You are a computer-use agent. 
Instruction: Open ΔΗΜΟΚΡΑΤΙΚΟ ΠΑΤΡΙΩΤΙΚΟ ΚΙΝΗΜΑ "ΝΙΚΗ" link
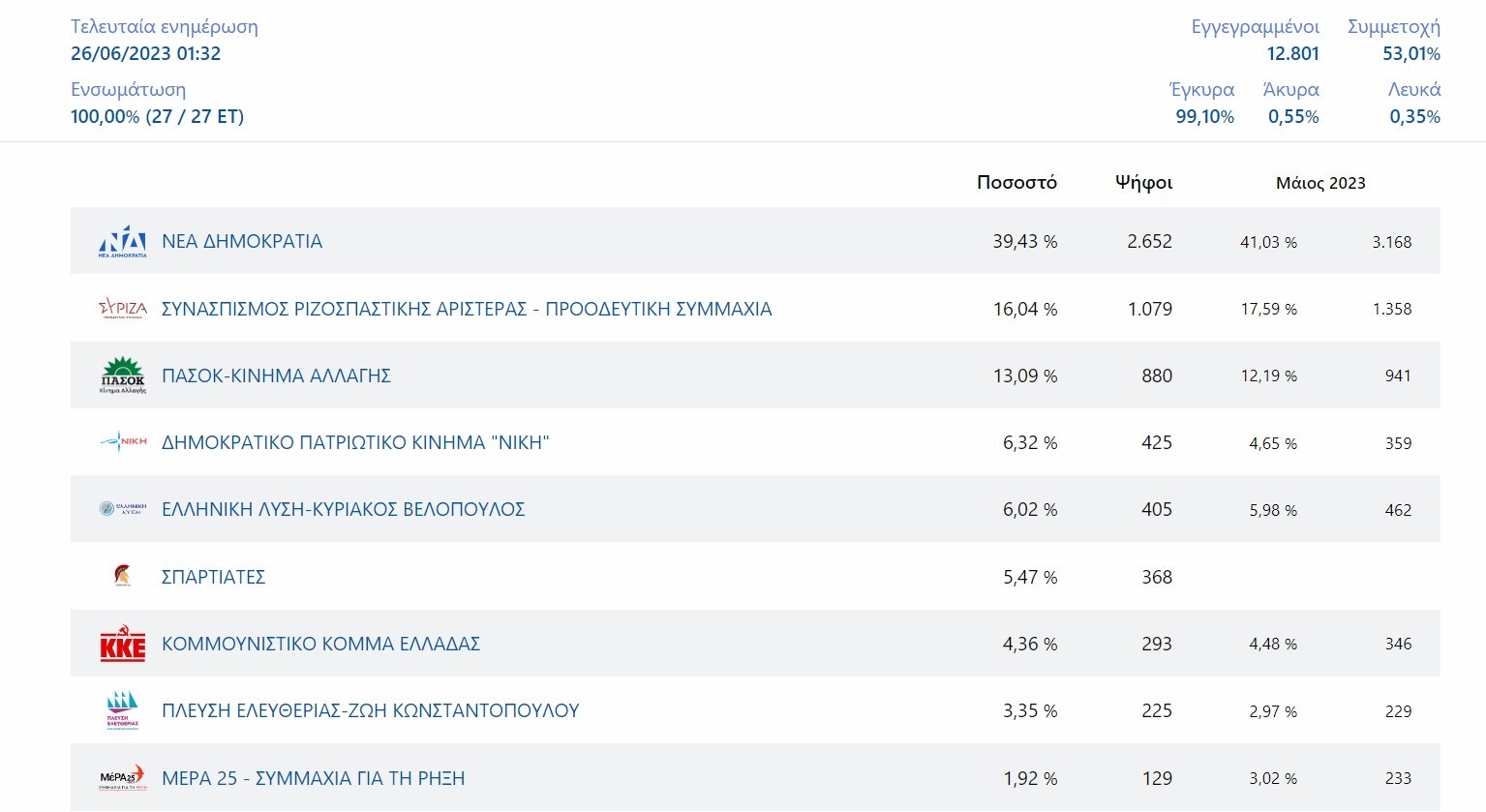pyautogui.click(x=355, y=442)
